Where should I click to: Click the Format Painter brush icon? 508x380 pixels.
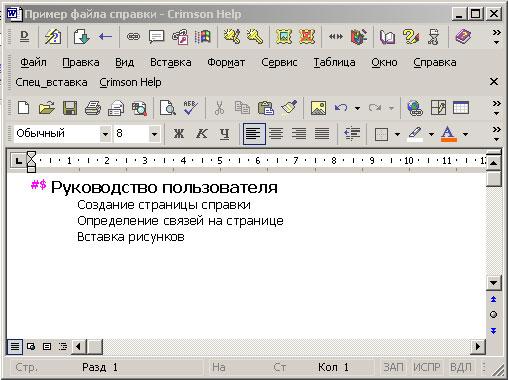click(289, 108)
